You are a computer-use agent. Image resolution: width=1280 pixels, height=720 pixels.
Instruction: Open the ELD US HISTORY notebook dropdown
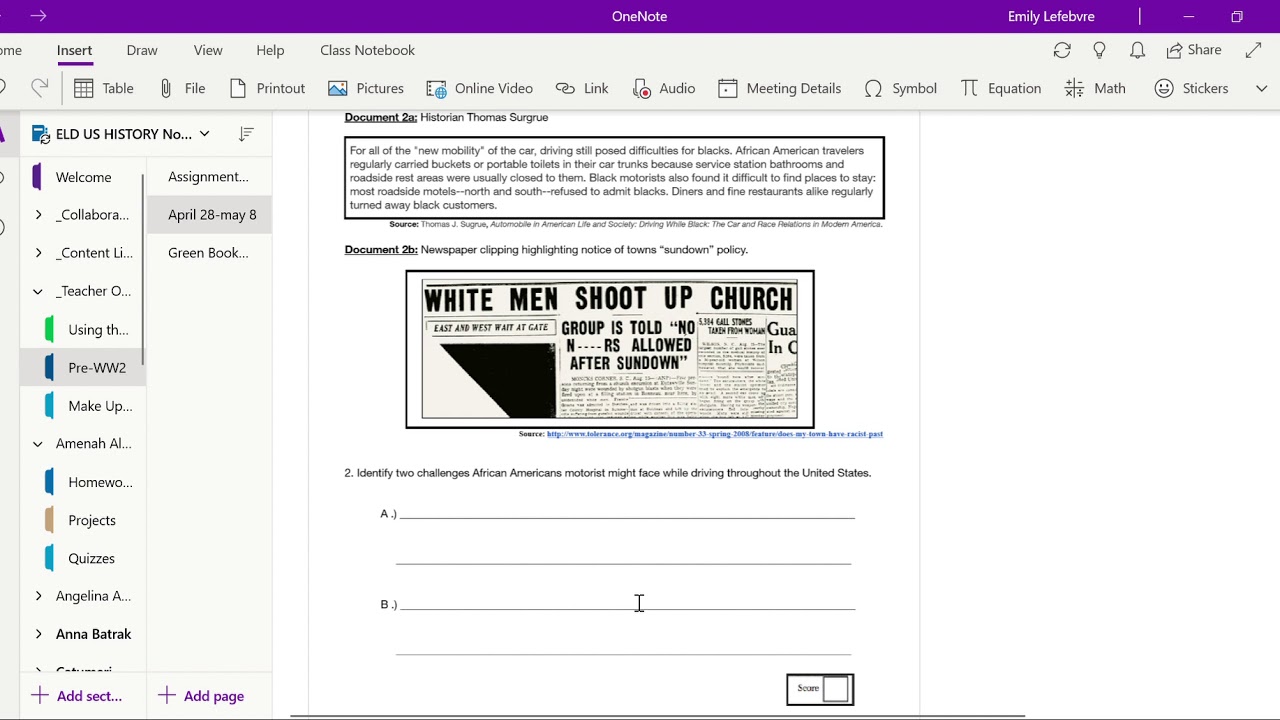pyautogui.click(x=121, y=134)
